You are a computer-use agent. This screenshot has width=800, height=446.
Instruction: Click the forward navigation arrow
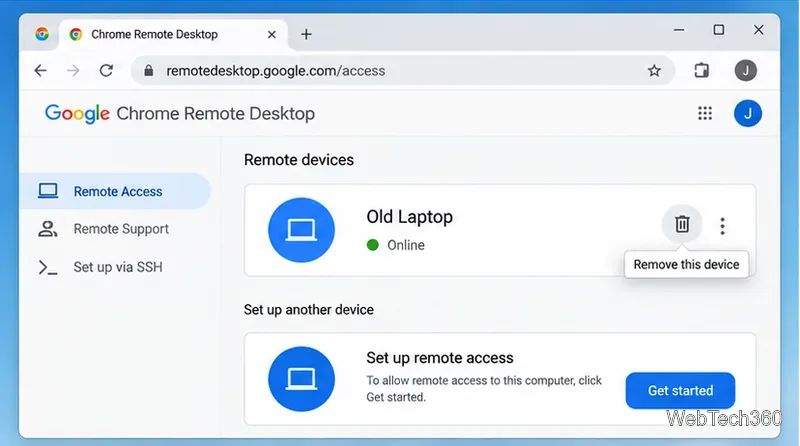click(73, 70)
